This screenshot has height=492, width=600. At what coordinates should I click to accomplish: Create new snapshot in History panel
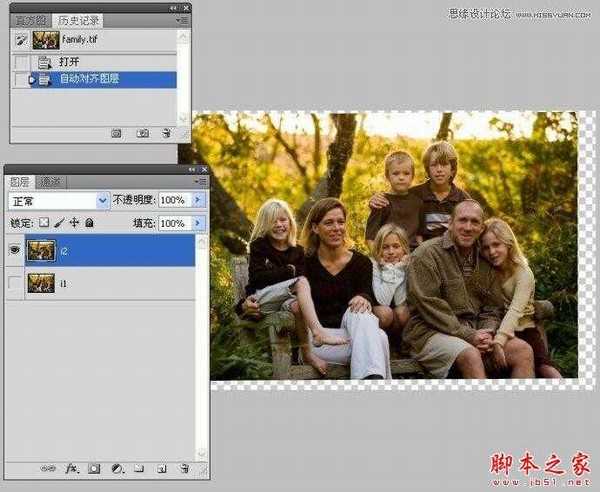pyautogui.click(x=143, y=132)
